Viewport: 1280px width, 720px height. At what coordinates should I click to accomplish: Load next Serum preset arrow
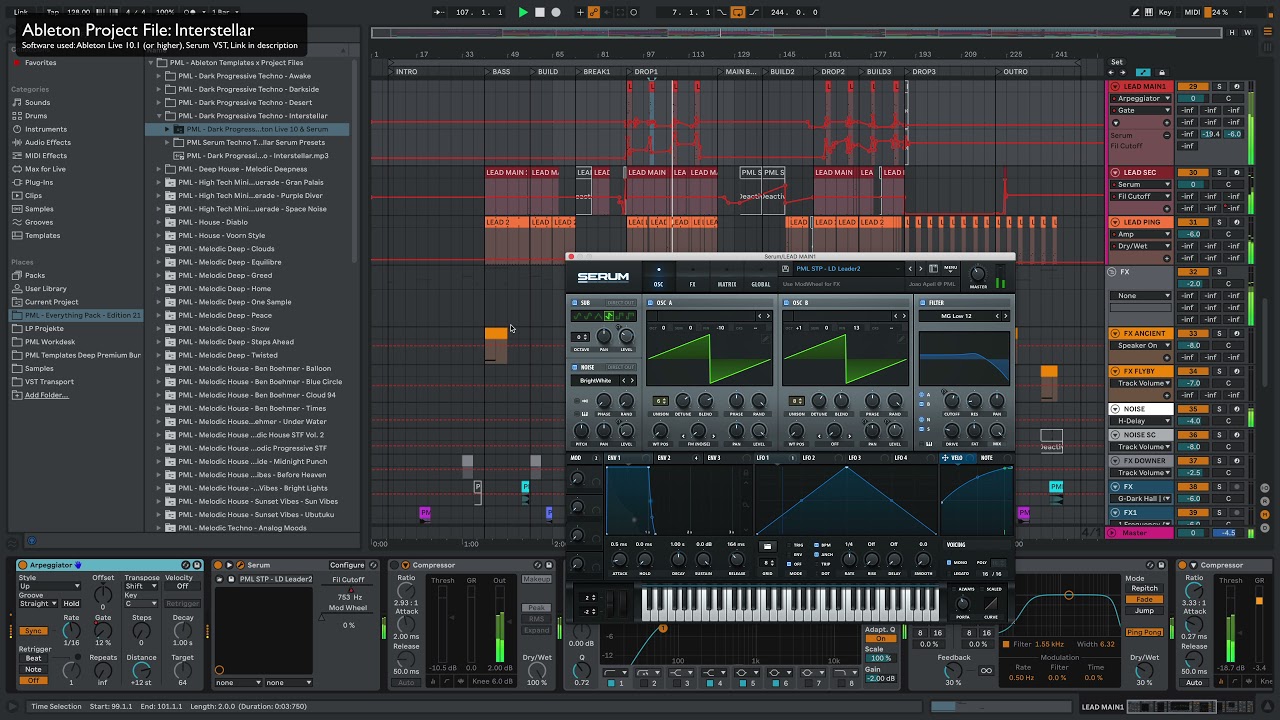click(921, 268)
